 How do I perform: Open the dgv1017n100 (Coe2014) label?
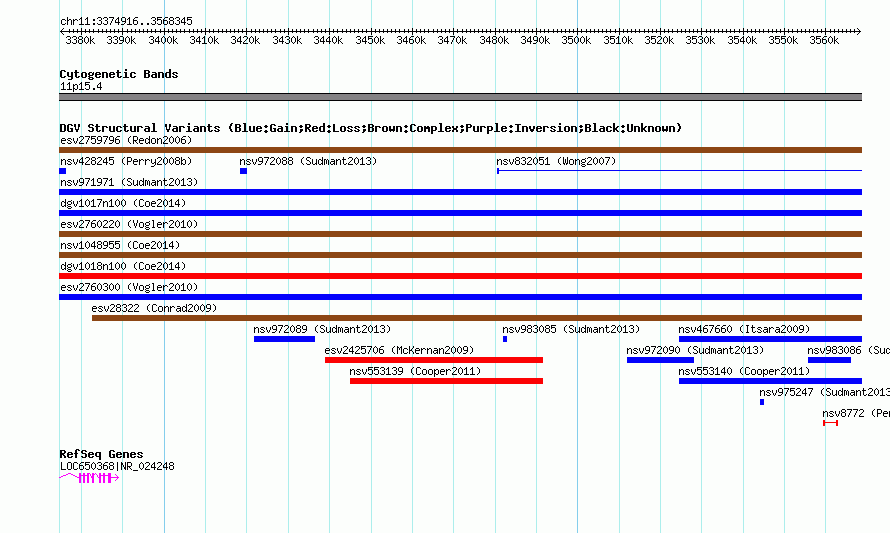tap(123, 203)
